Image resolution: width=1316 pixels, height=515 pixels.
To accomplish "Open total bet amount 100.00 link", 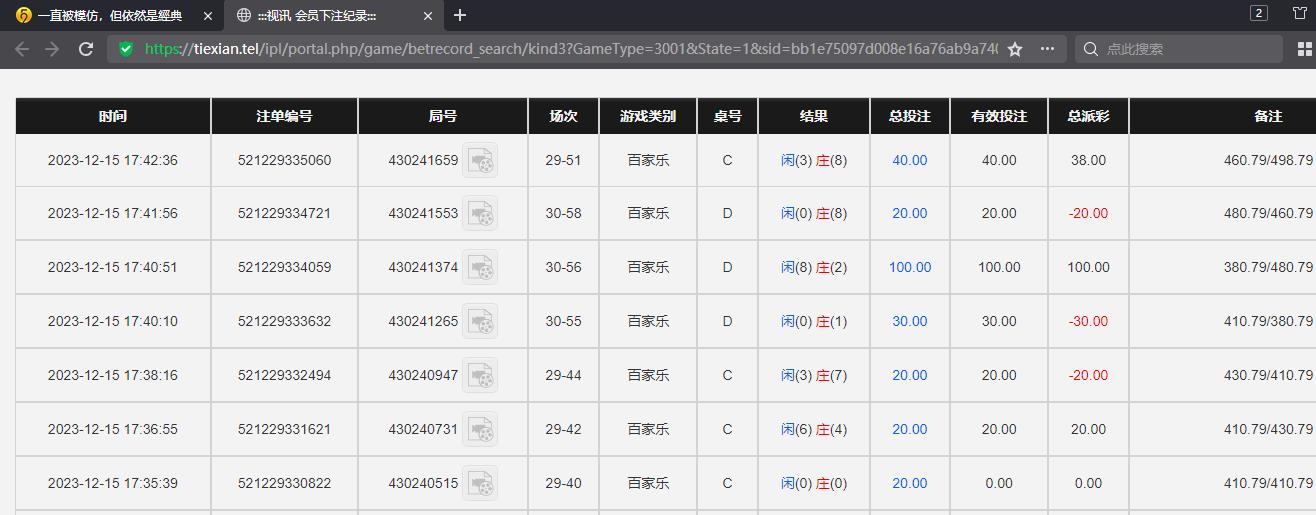I will 909,268.
